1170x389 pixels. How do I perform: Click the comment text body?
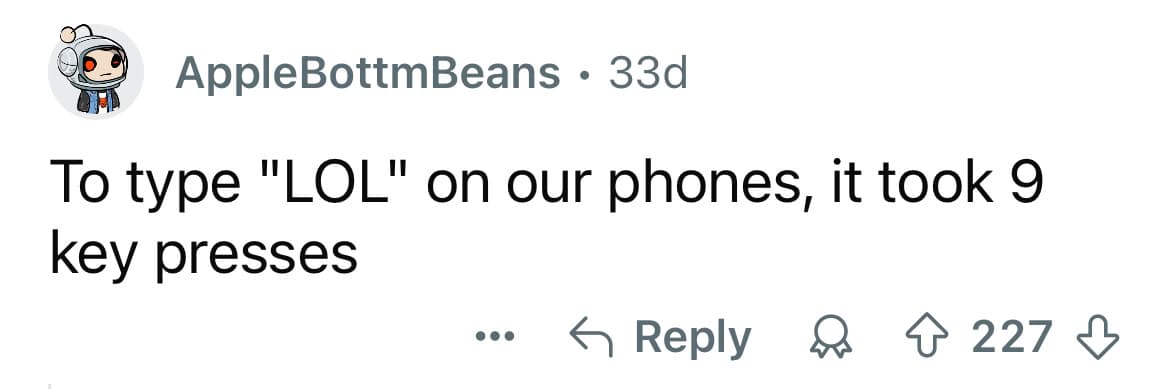pyautogui.click(x=545, y=220)
